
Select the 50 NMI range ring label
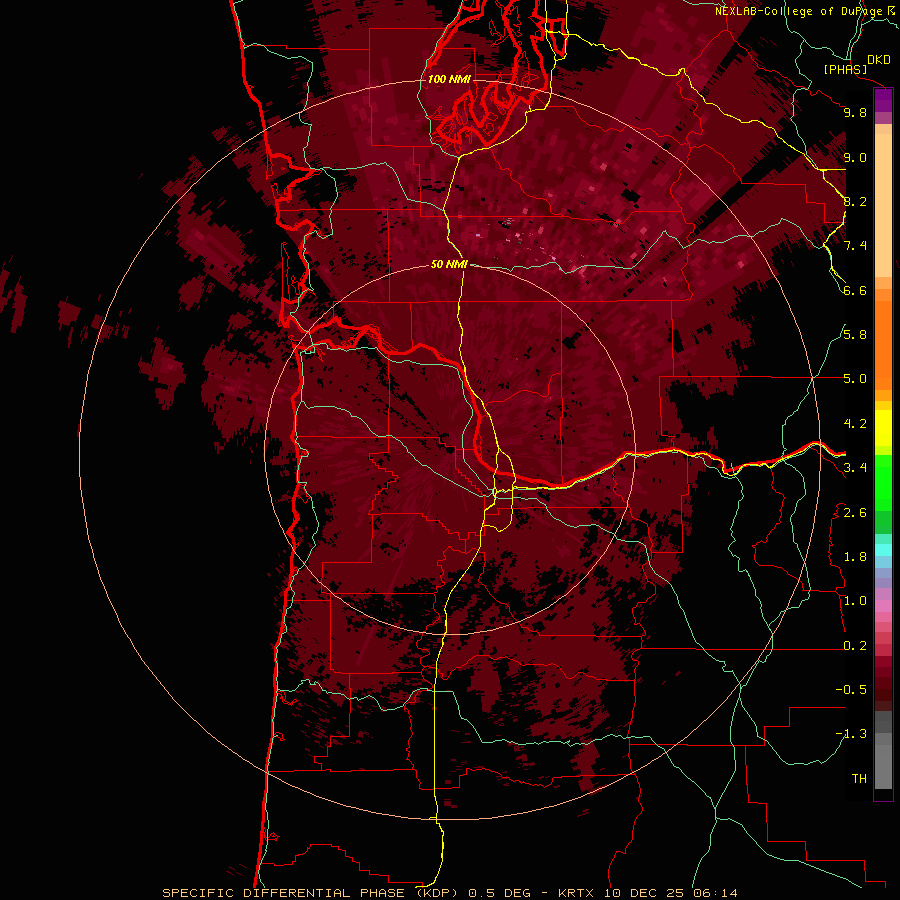(x=449, y=264)
